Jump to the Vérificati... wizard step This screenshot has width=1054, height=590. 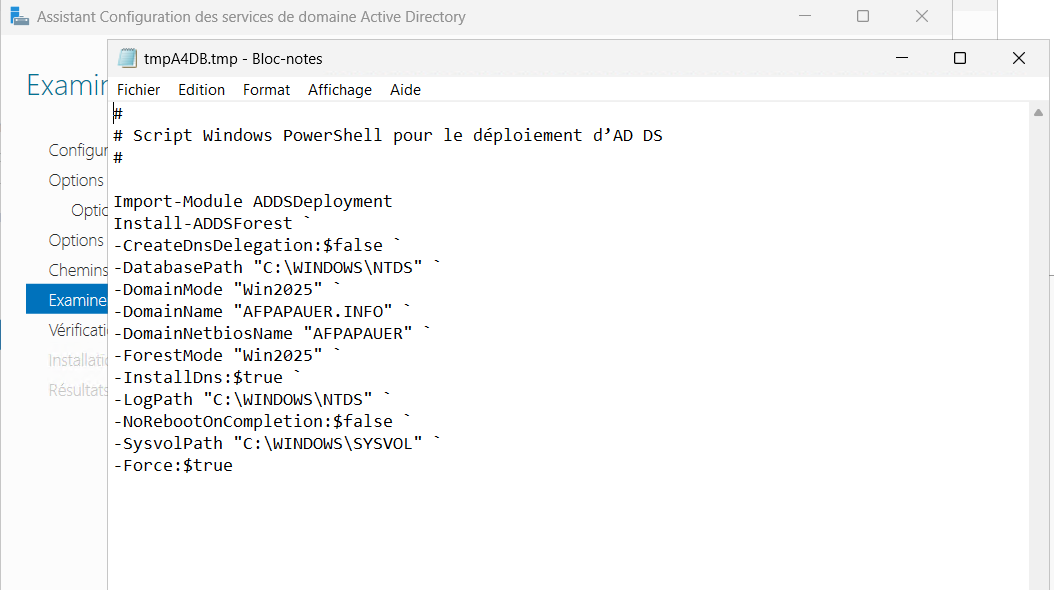(x=78, y=330)
